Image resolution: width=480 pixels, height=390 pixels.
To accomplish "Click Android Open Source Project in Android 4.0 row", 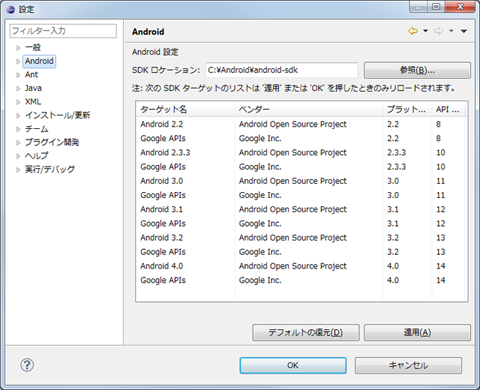I will pyautogui.click(x=293, y=266).
